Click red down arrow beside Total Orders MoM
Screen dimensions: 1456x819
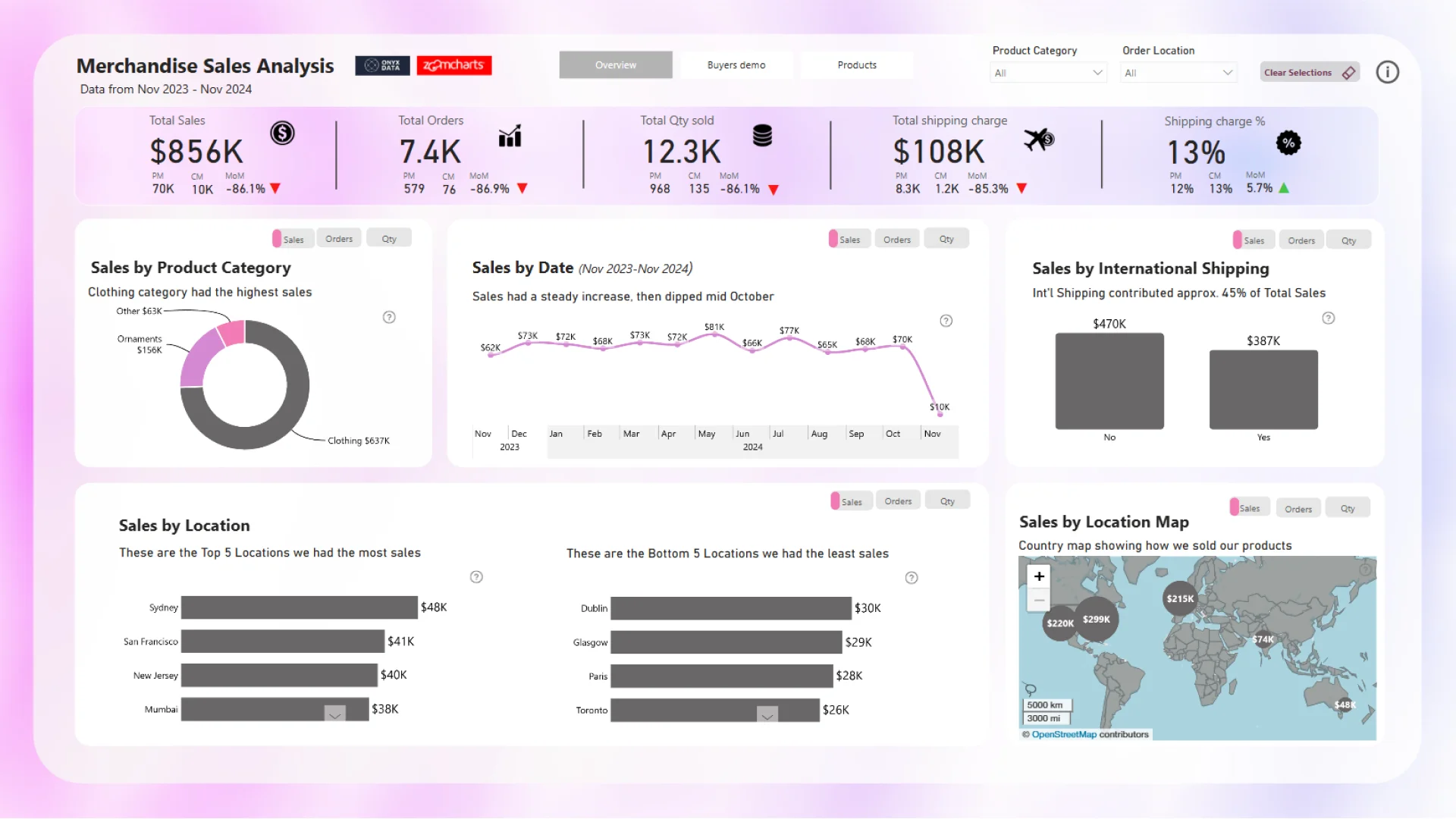(522, 189)
